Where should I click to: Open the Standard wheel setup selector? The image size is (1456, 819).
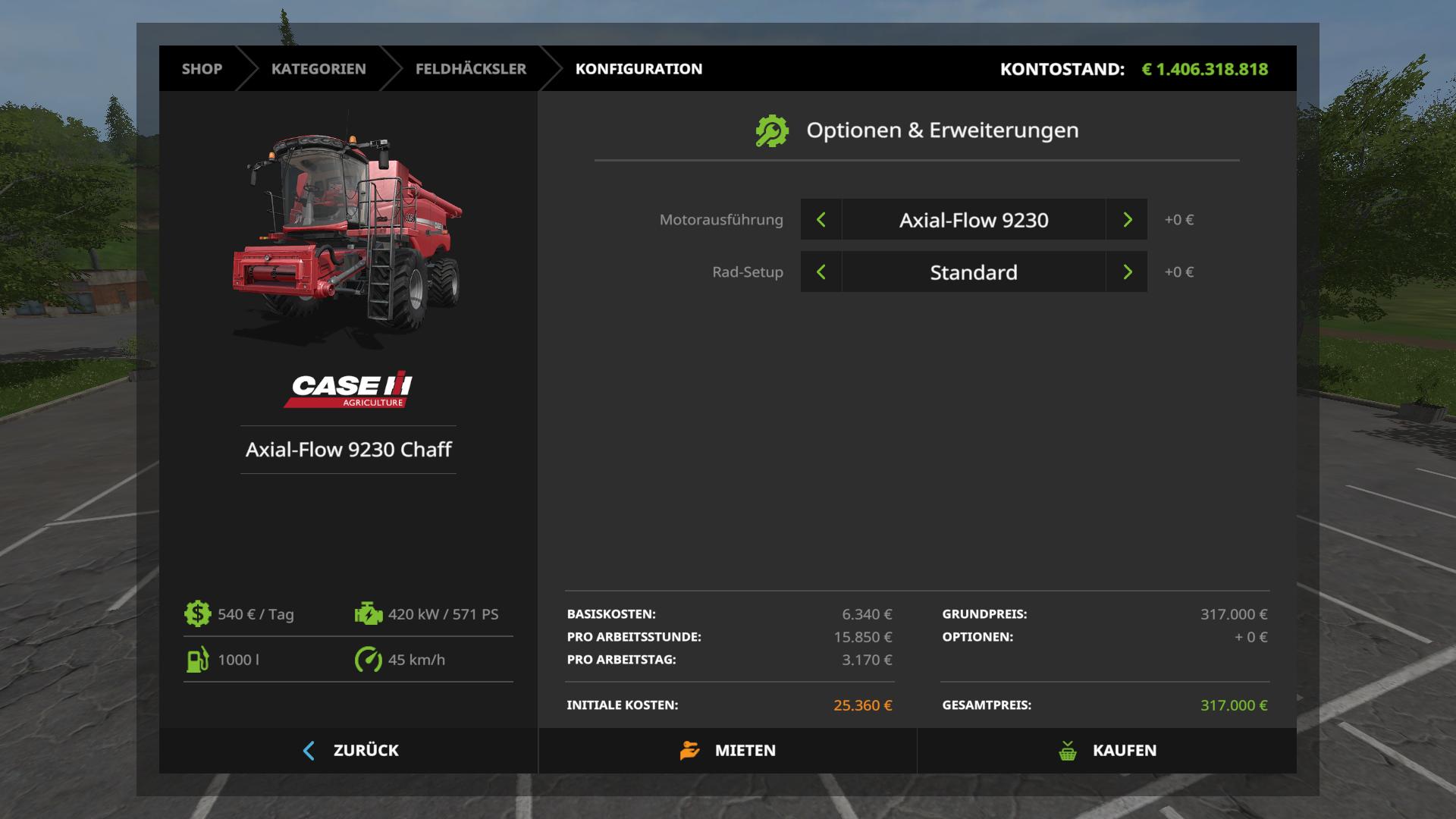pos(974,272)
